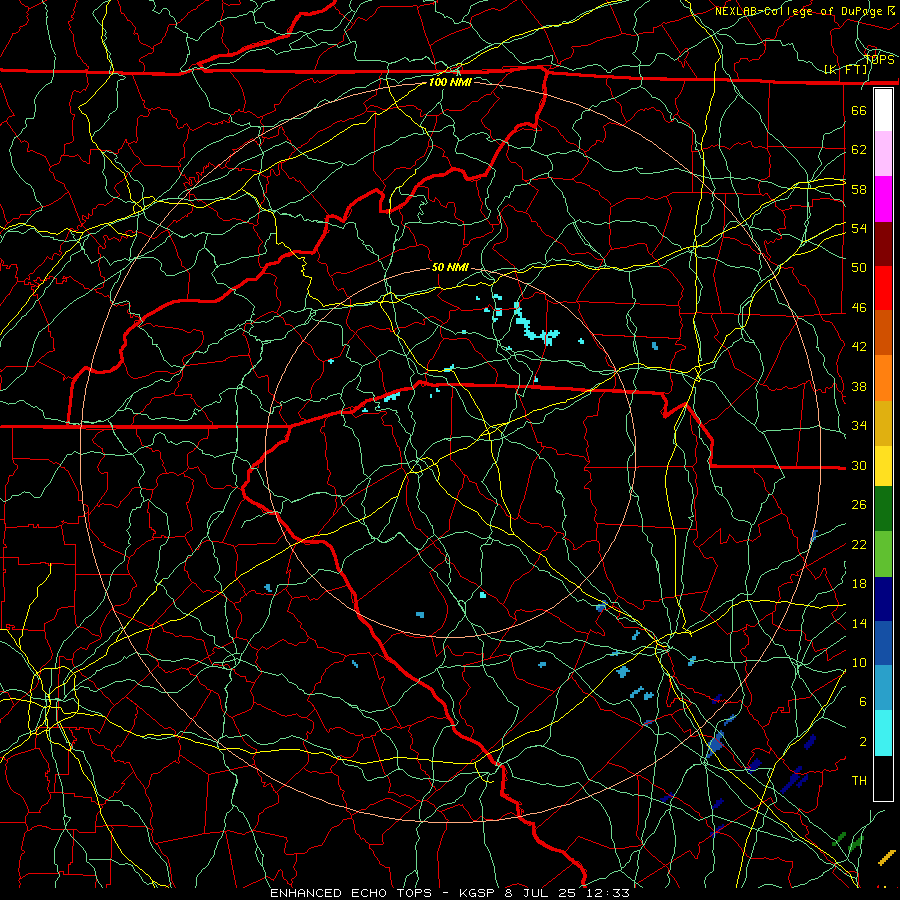Click the '50 NMI' range ring label

pyautogui.click(x=450, y=267)
